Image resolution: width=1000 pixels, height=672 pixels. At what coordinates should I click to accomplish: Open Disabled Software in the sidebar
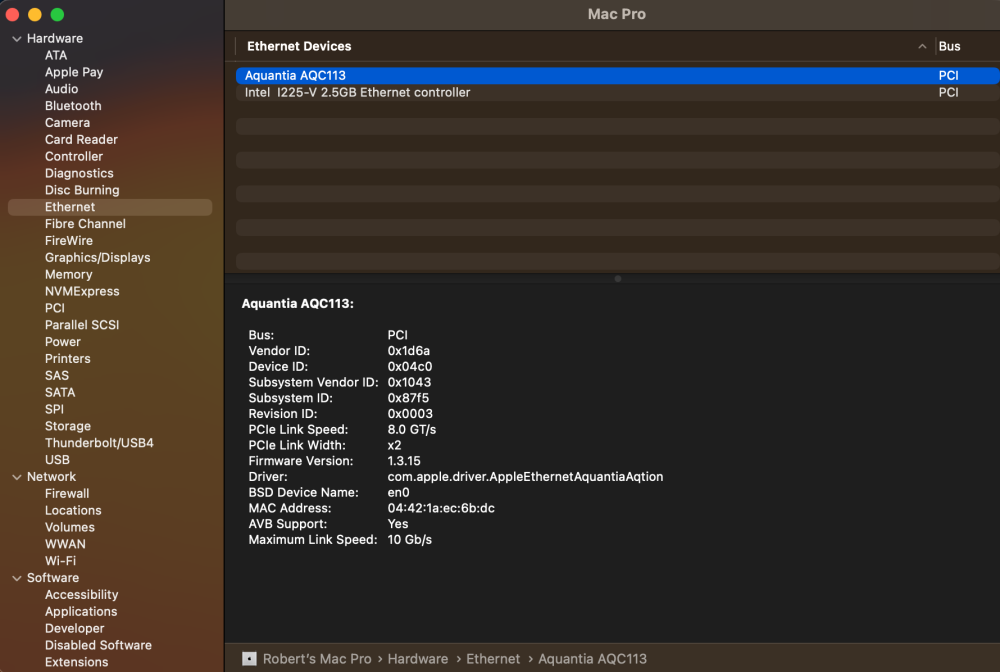pyautogui.click(x=98, y=645)
